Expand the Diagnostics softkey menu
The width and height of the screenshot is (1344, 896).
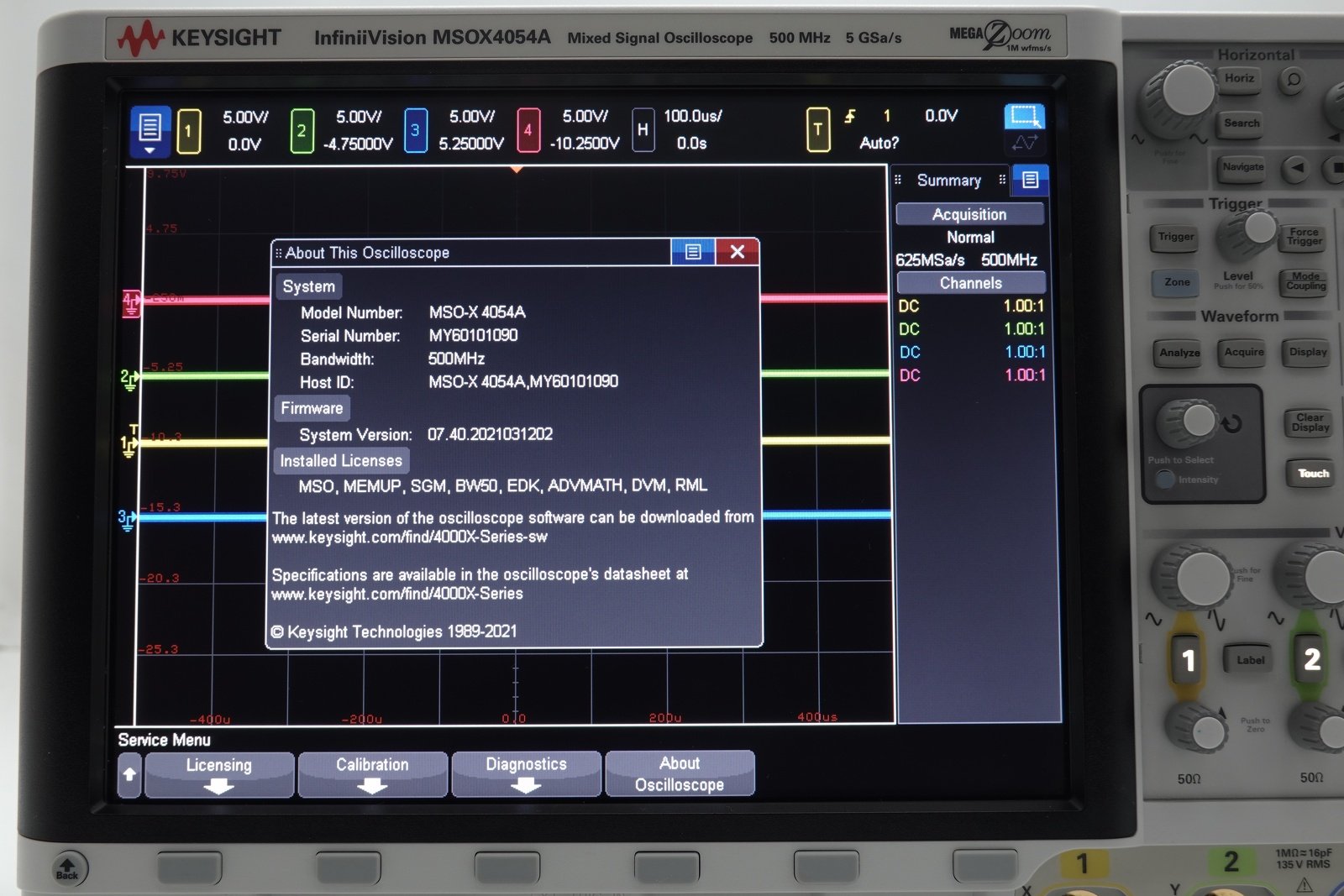(526, 773)
